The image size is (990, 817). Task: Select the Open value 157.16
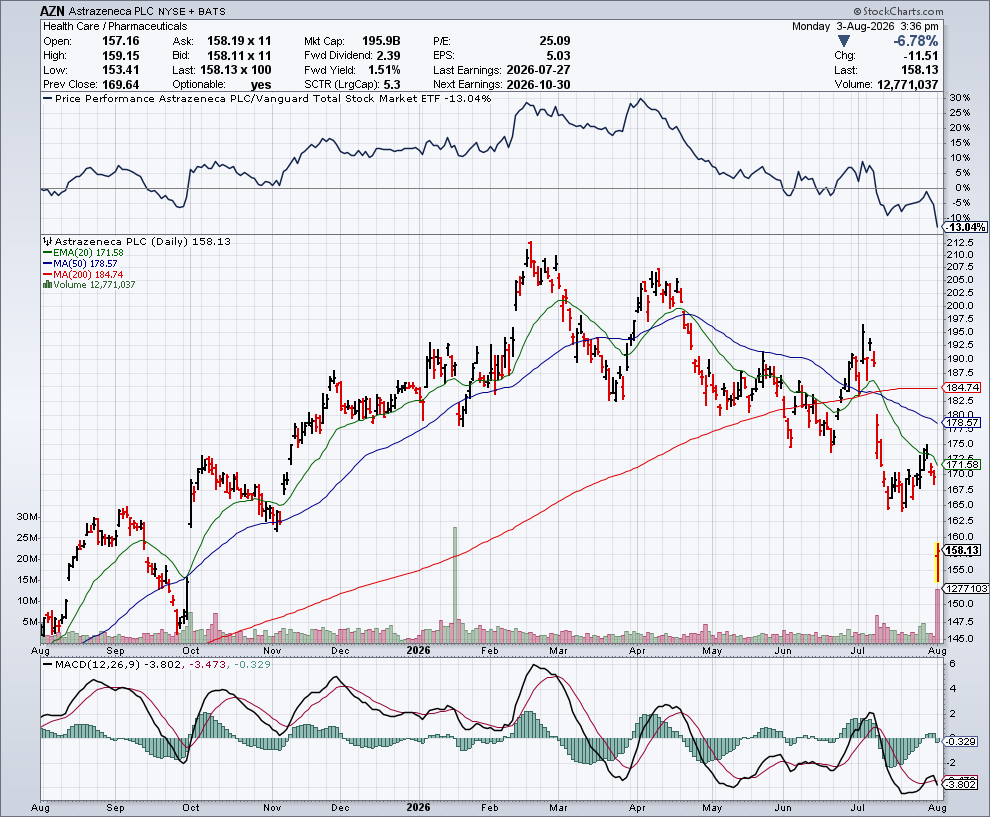click(121, 41)
